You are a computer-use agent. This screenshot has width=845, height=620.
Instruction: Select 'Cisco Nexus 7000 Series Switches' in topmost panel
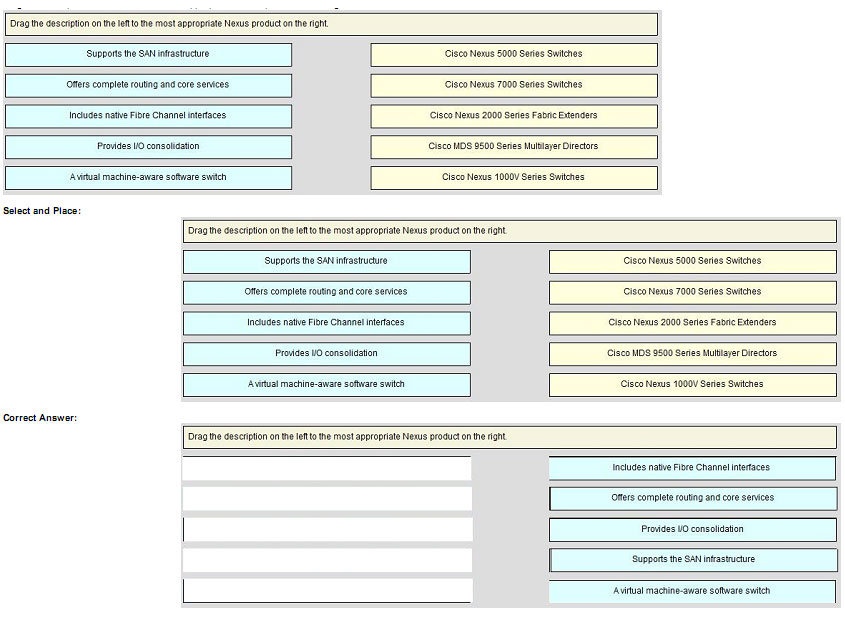(x=514, y=85)
